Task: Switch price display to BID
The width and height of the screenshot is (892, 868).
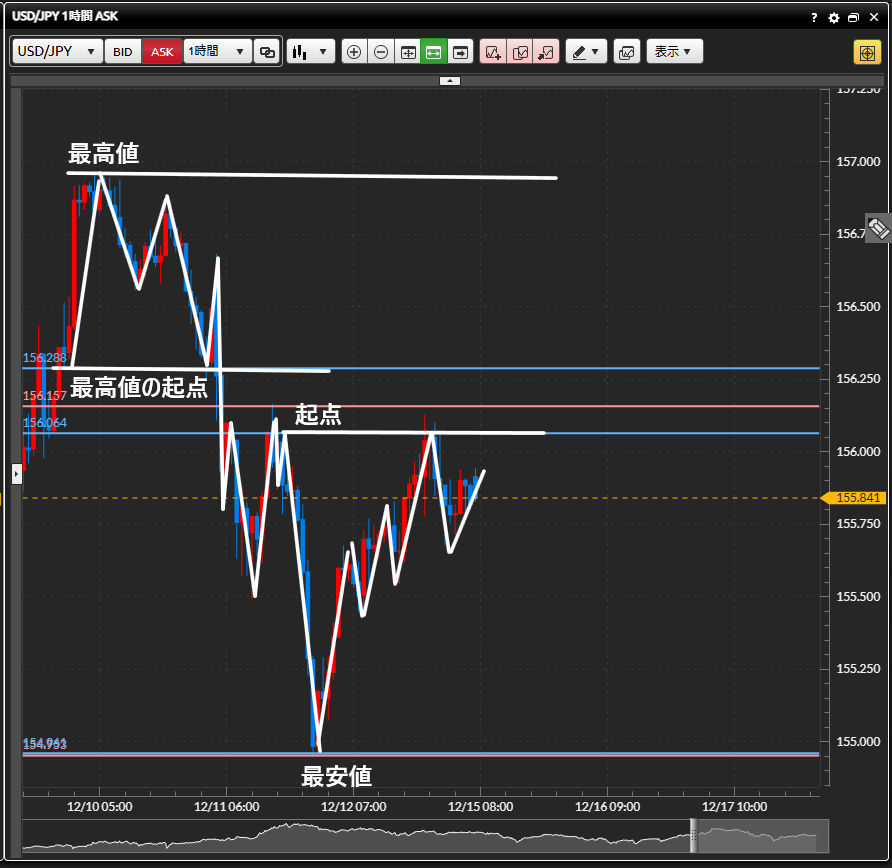Action: tap(123, 52)
